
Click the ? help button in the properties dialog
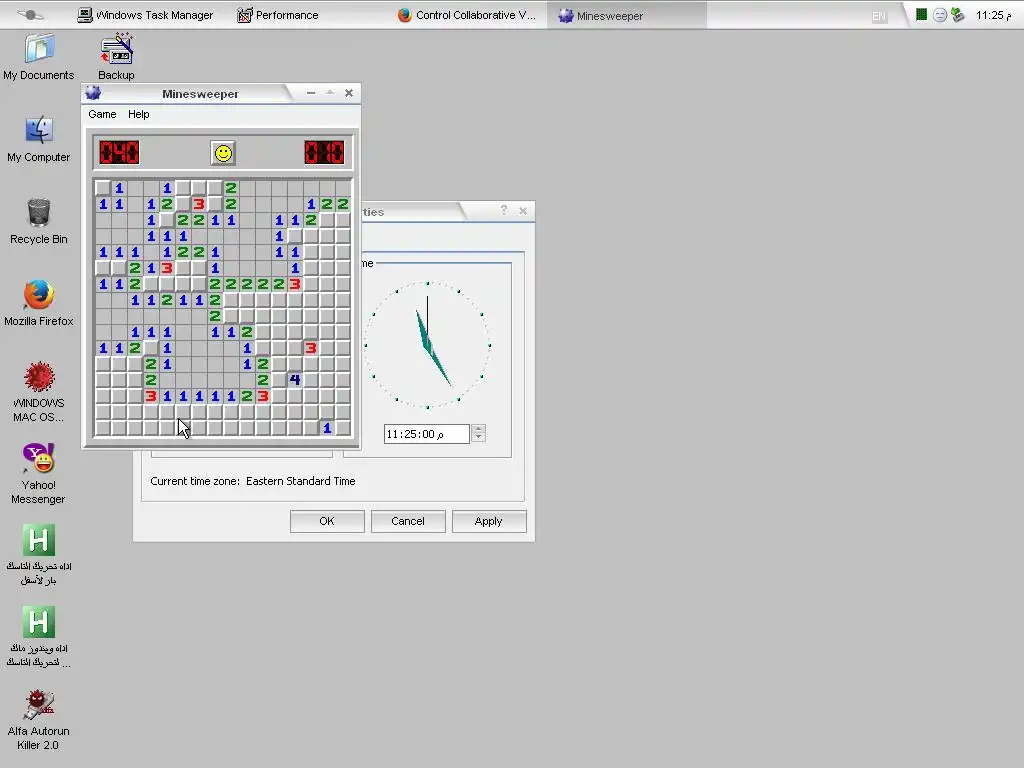point(504,210)
